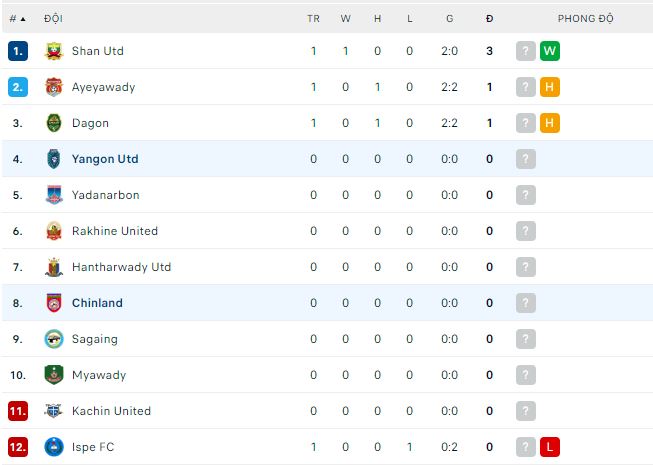This screenshot has height=465, width=653.
Task: Click Shan Utd's green W form badge
Action: tap(549, 51)
